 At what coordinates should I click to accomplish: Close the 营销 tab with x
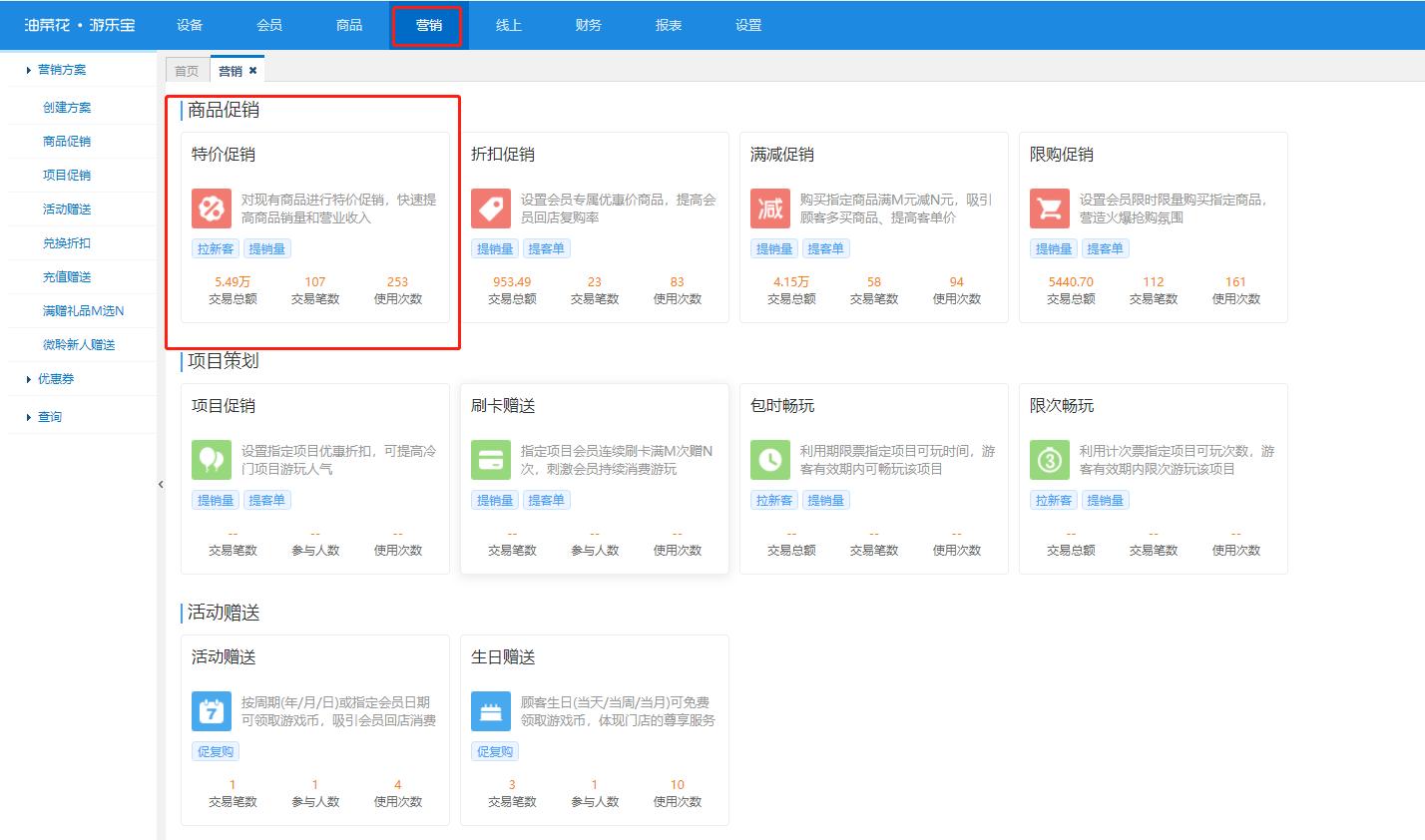click(x=252, y=71)
